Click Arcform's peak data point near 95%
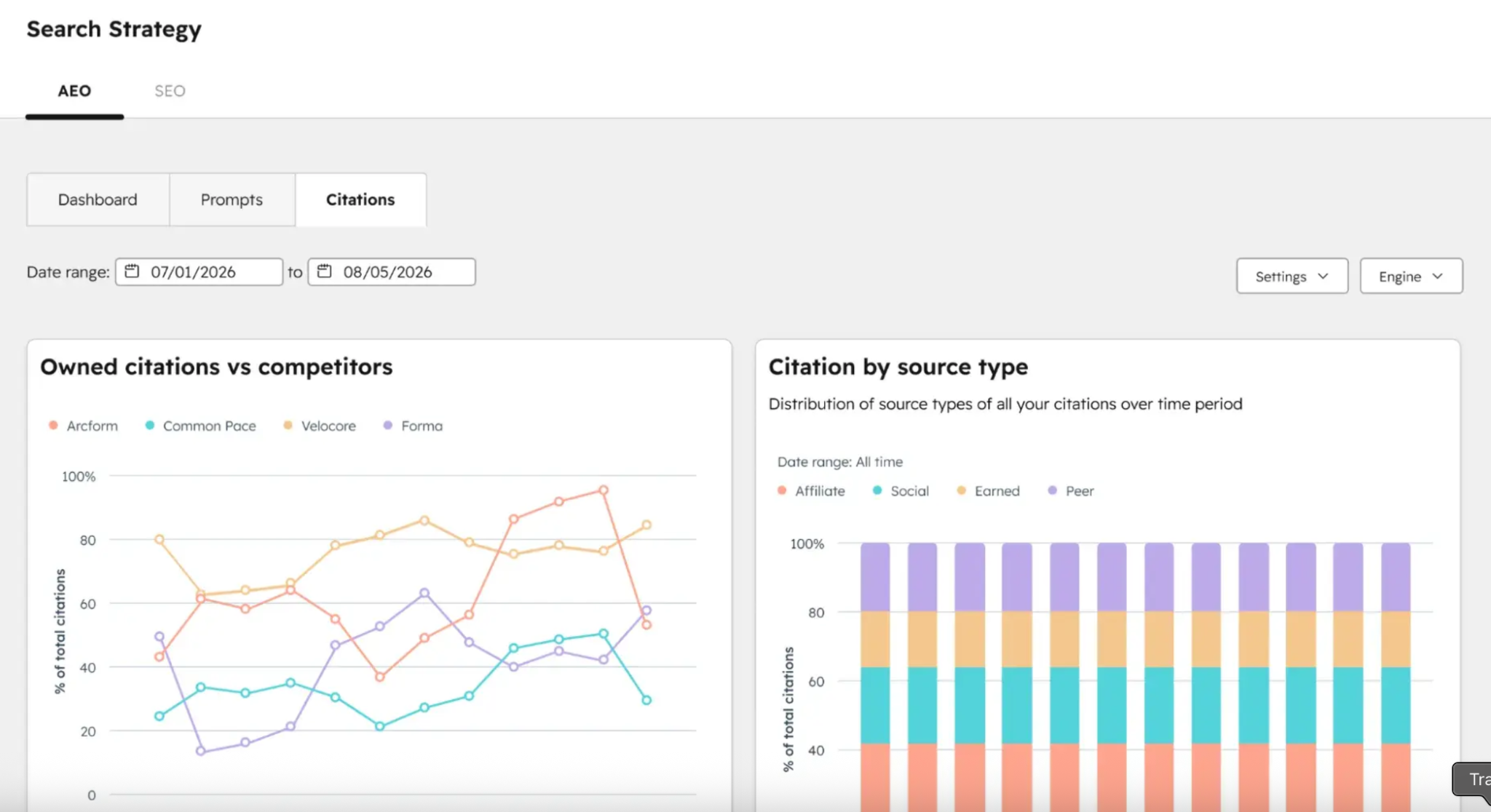Image resolution: width=1491 pixels, height=812 pixels. point(604,490)
